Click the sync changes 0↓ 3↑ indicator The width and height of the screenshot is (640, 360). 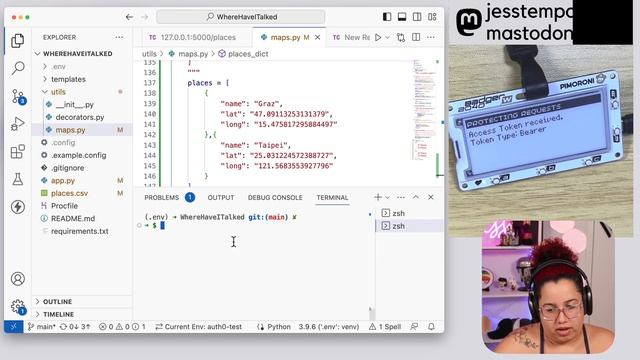(x=75, y=327)
